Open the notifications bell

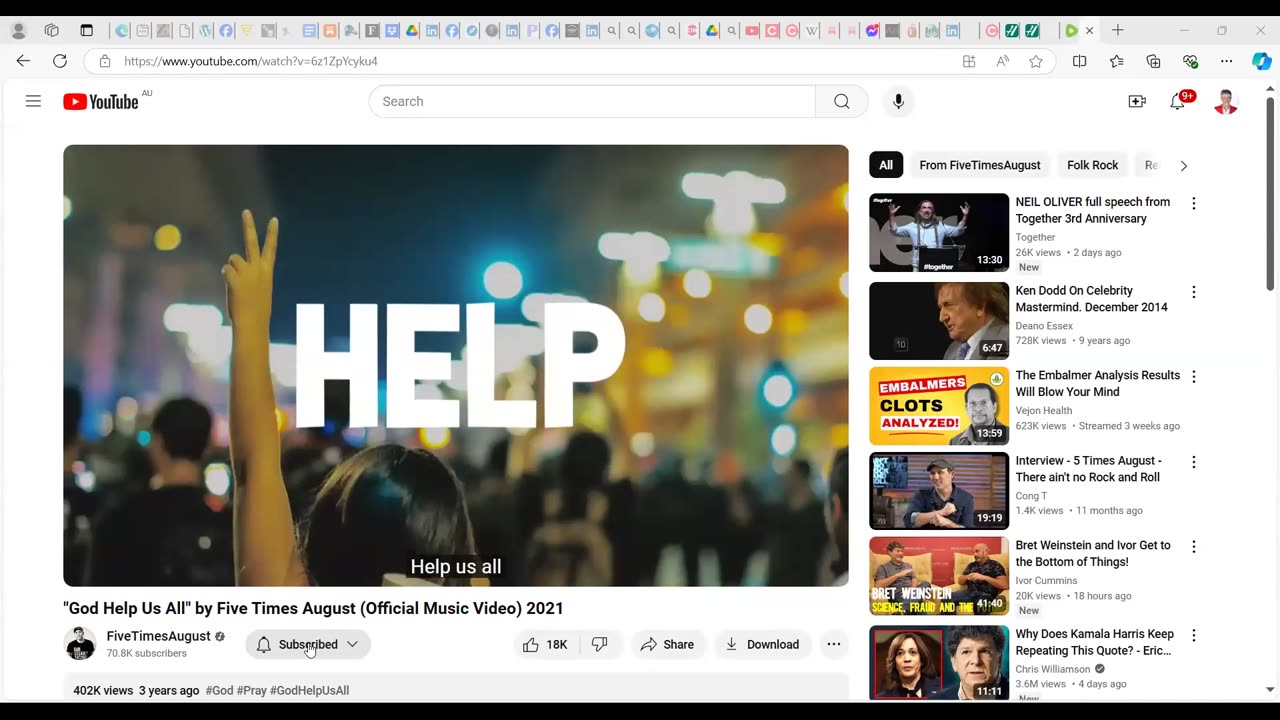(x=1178, y=101)
